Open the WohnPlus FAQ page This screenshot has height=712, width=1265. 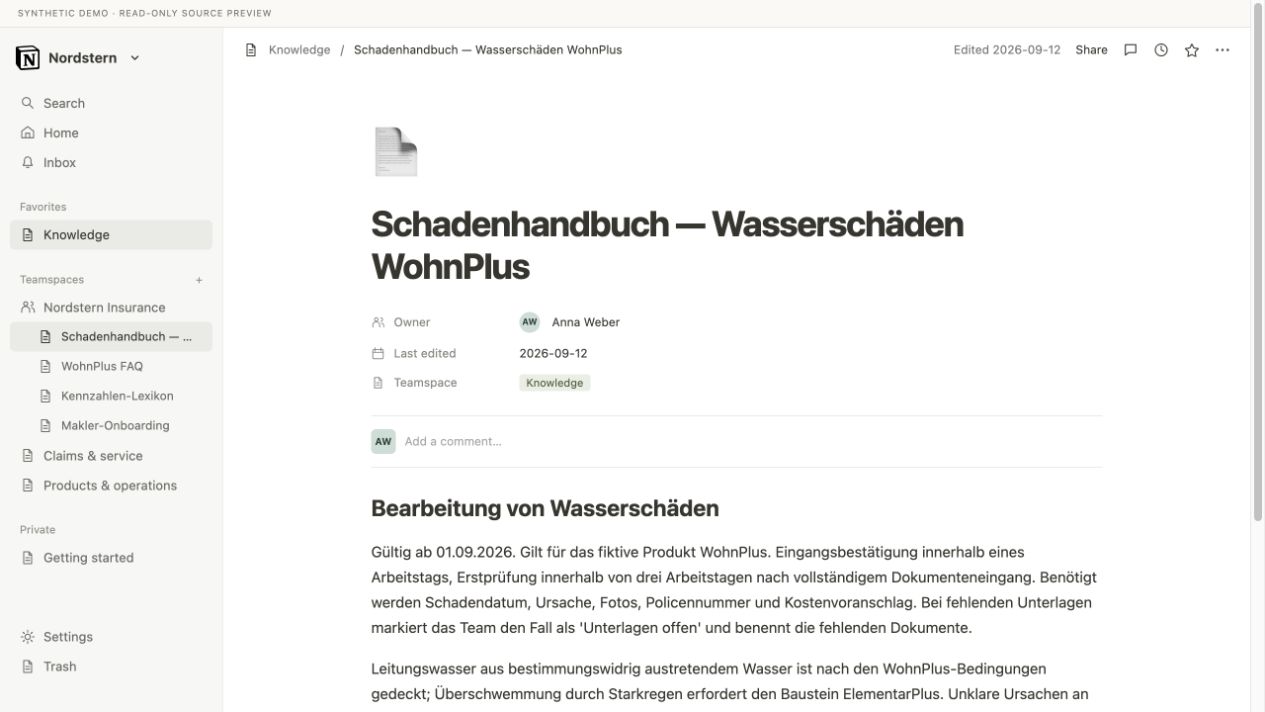111,366
